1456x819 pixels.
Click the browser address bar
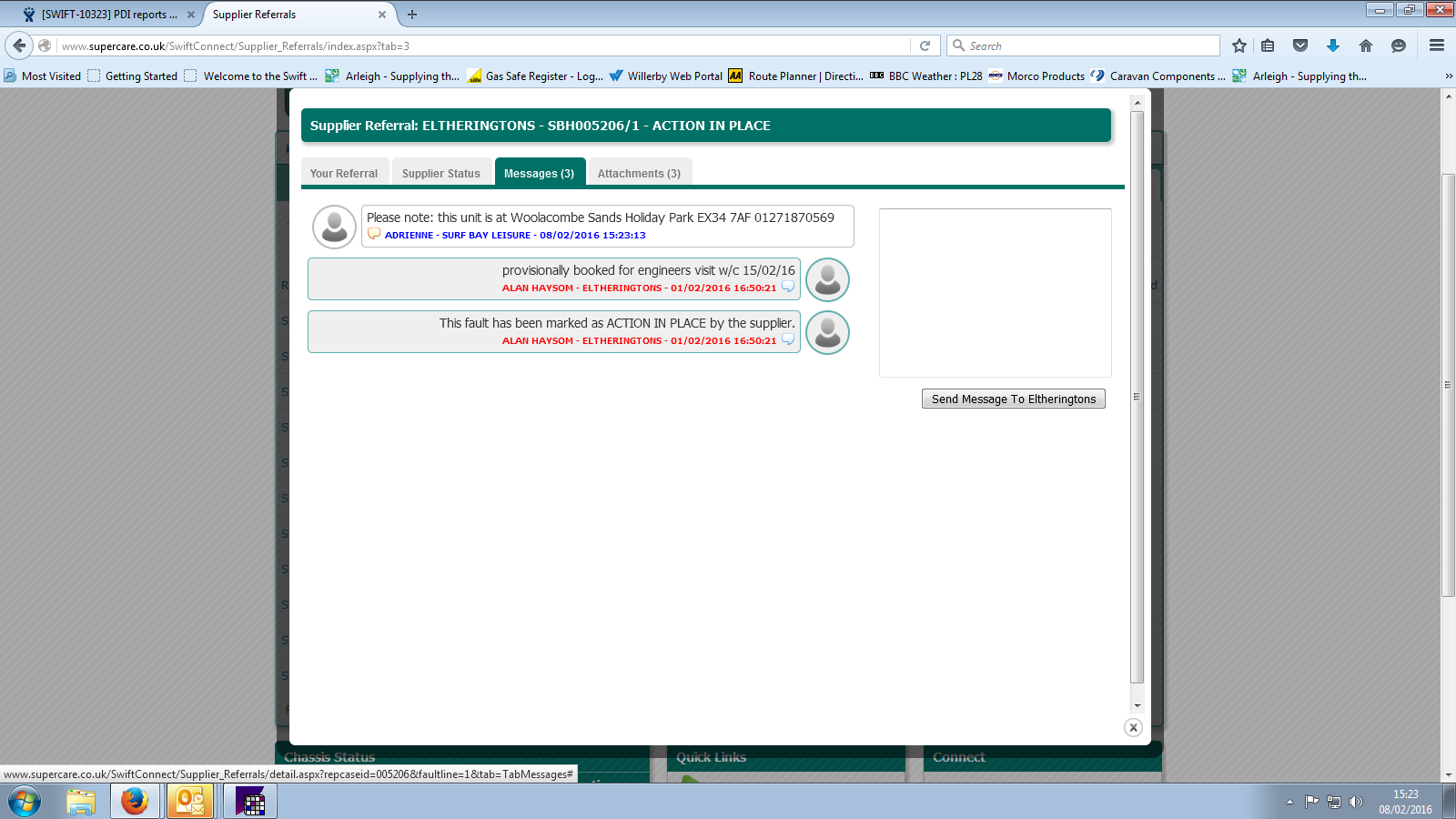(x=482, y=45)
